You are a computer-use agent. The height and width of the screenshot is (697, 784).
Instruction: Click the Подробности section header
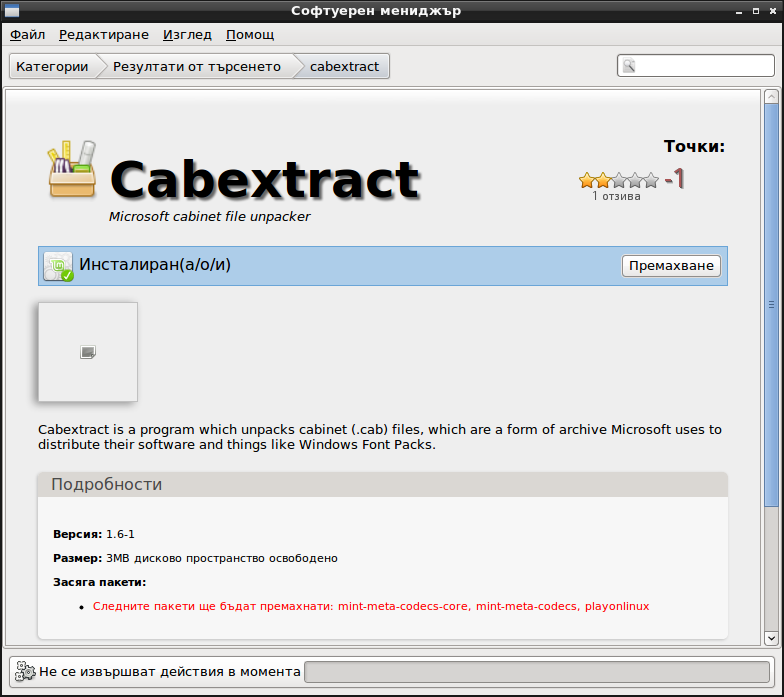click(x=382, y=484)
